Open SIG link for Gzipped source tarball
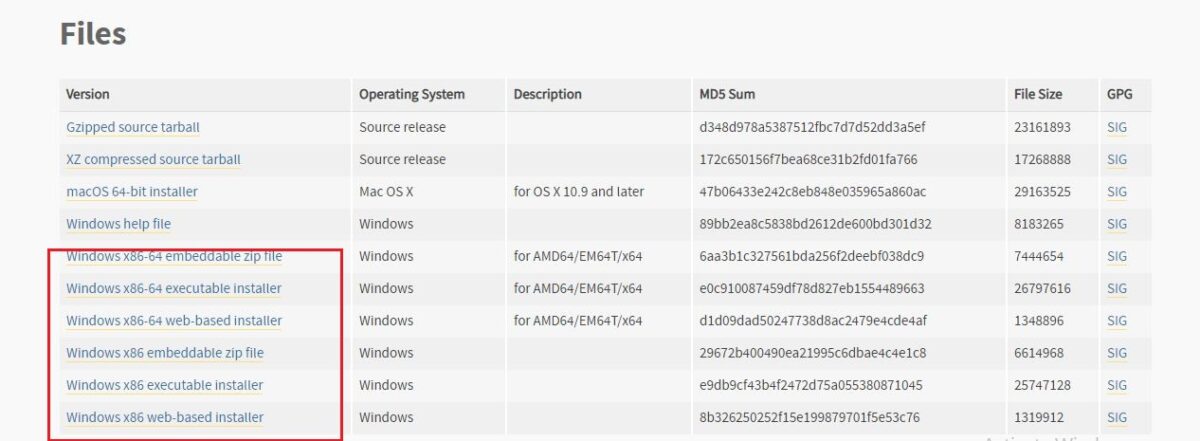The image size is (1200, 441). click(x=1117, y=127)
